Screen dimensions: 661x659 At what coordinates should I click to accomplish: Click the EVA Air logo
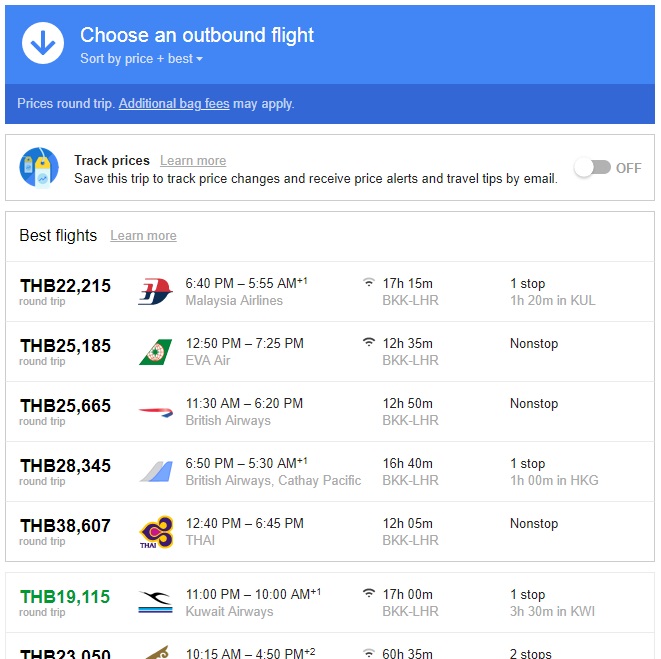(155, 352)
